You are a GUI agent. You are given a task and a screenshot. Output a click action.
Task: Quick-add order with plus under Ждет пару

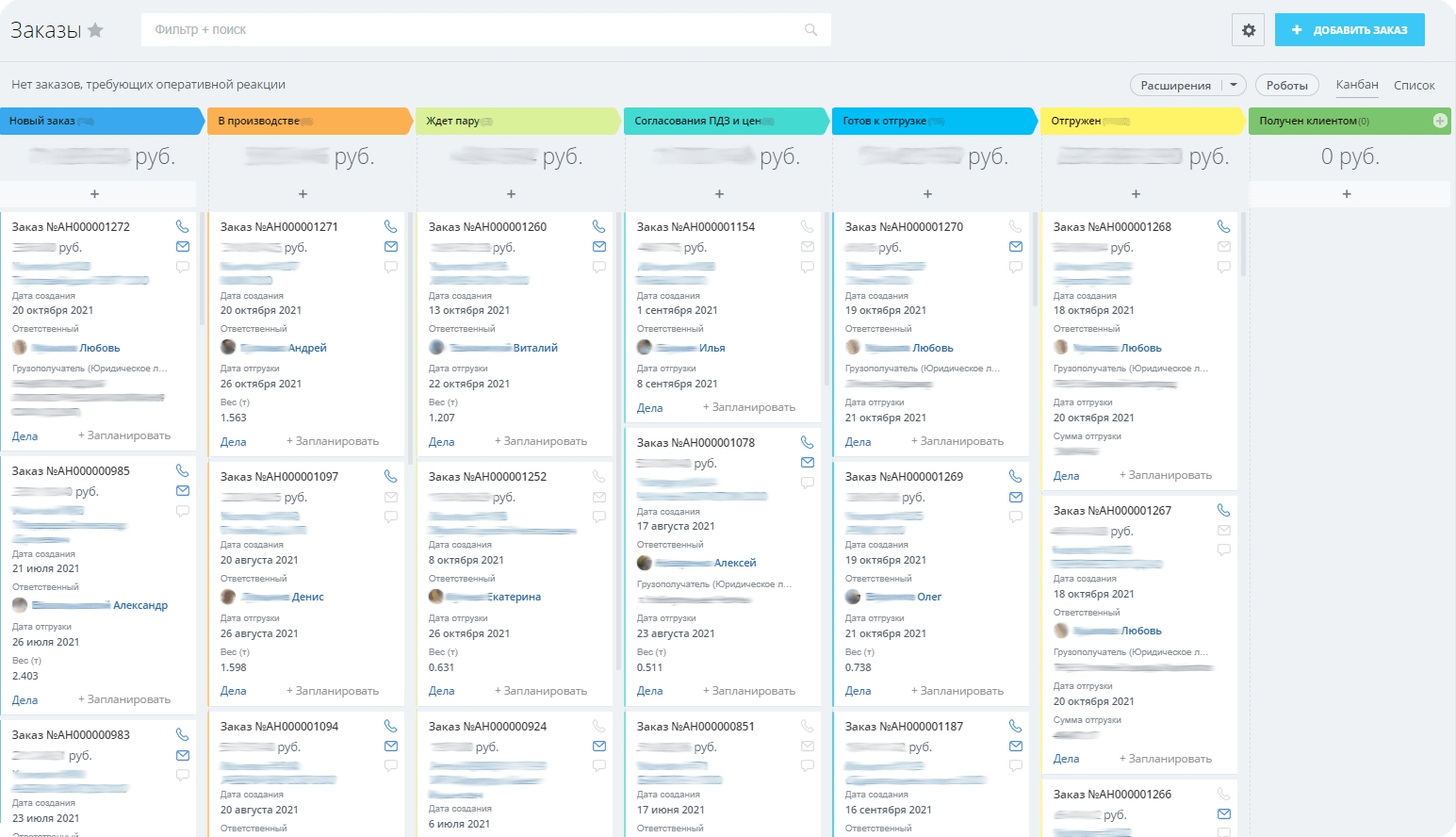point(511,194)
